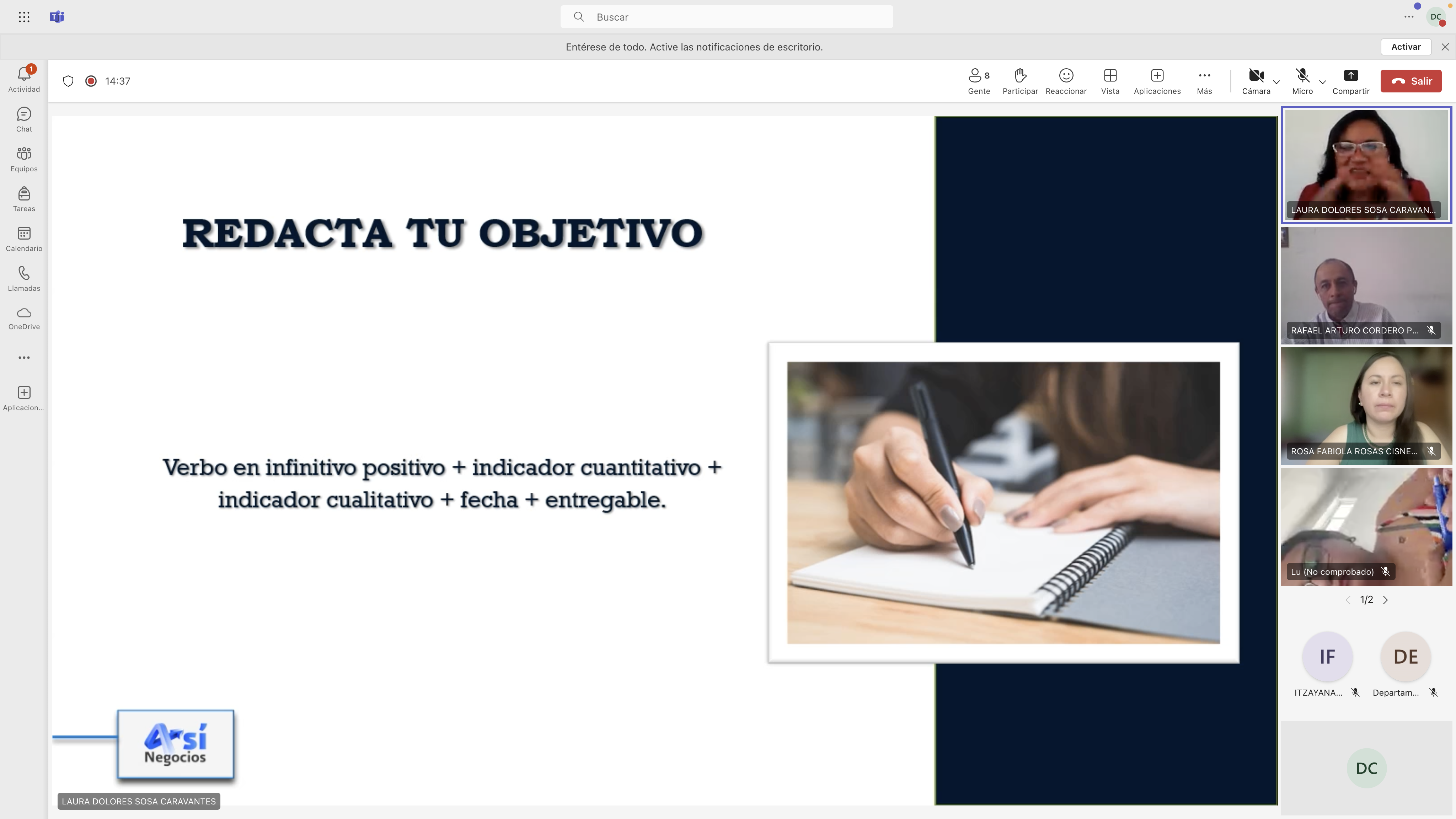Toggle mute for Lu (No comprobado)

(1385, 571)
